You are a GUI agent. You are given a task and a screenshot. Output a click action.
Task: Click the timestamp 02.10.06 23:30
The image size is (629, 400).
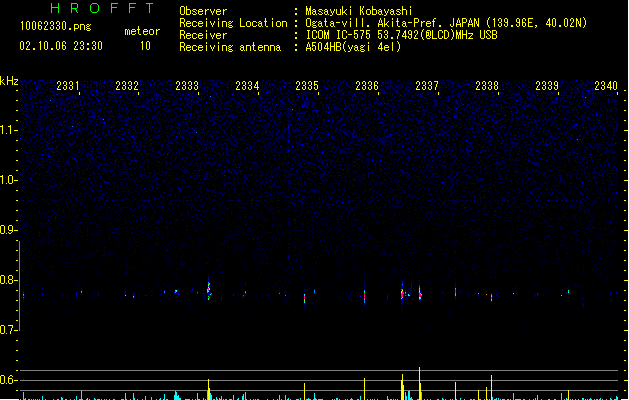pyautogui.click(x=61, y=46)
